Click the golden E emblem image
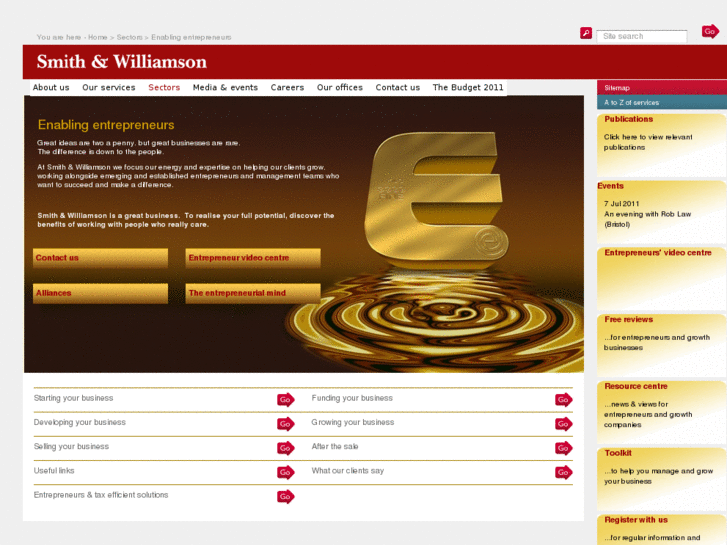The height and width of the screenshot is (545, 727). tap(436, 199)
